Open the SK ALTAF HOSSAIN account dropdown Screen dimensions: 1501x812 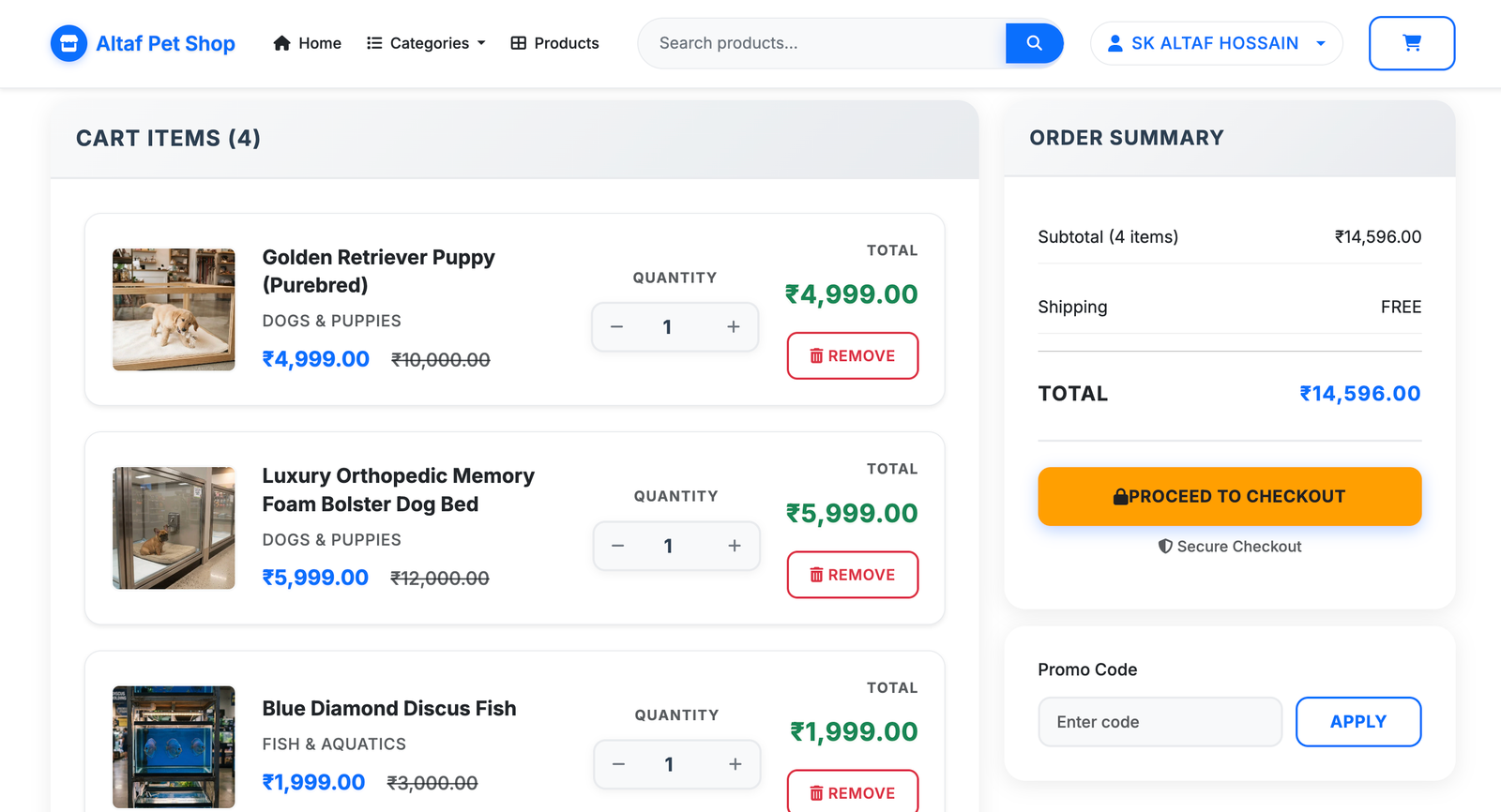(1217, 43)
